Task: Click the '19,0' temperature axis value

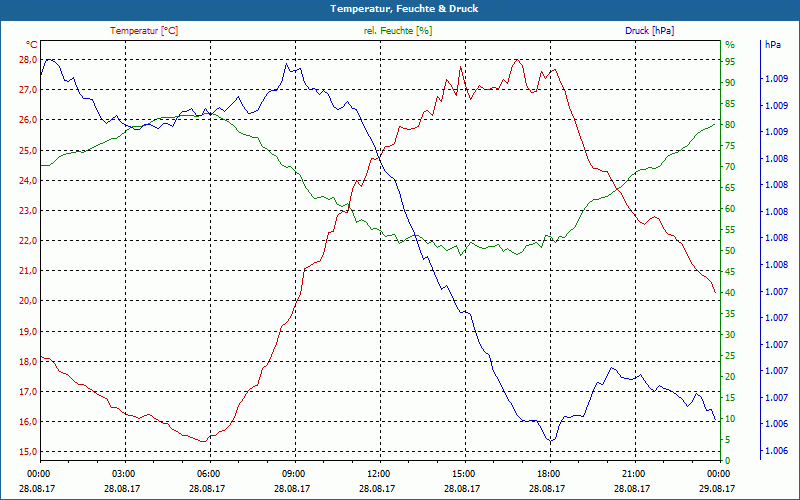Action: coord(28,332)
